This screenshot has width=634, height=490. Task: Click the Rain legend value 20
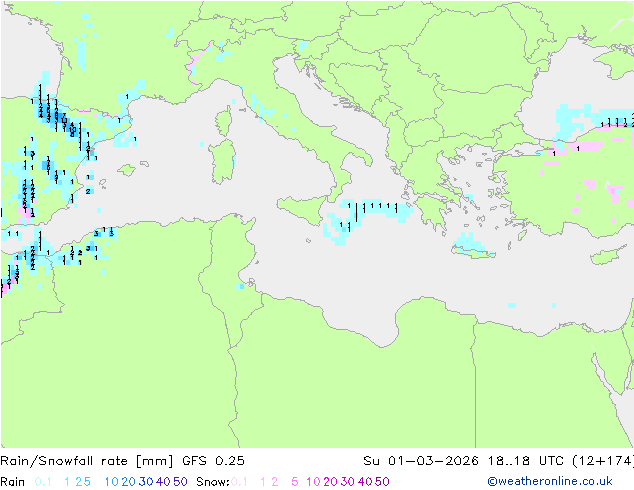click(x=129, y=482)
